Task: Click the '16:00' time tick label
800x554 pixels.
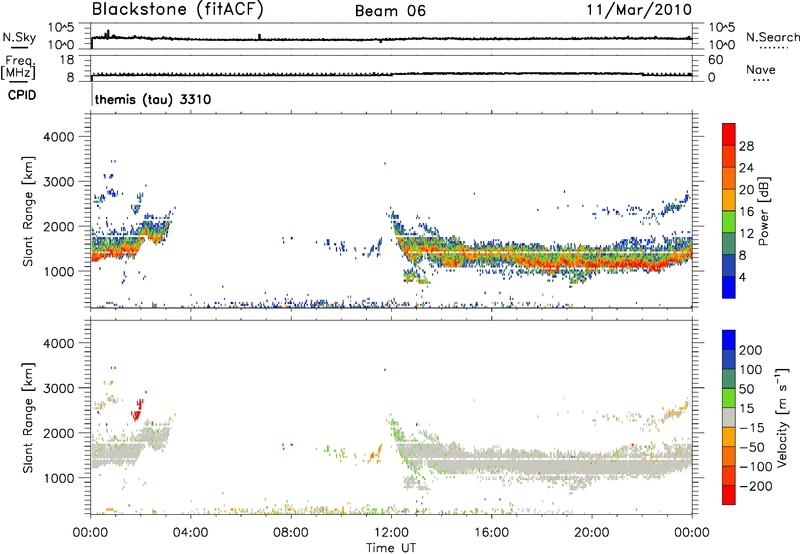Action: click(491, 533)
